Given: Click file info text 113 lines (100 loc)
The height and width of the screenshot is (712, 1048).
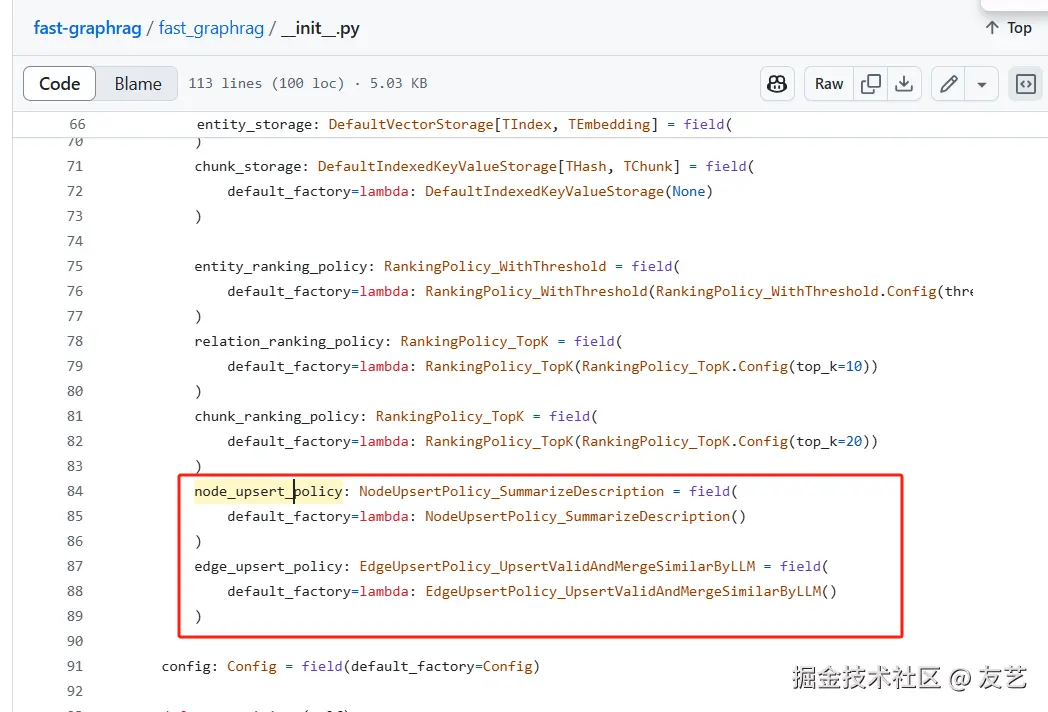Looking at the screenshot, I should 266,84.
